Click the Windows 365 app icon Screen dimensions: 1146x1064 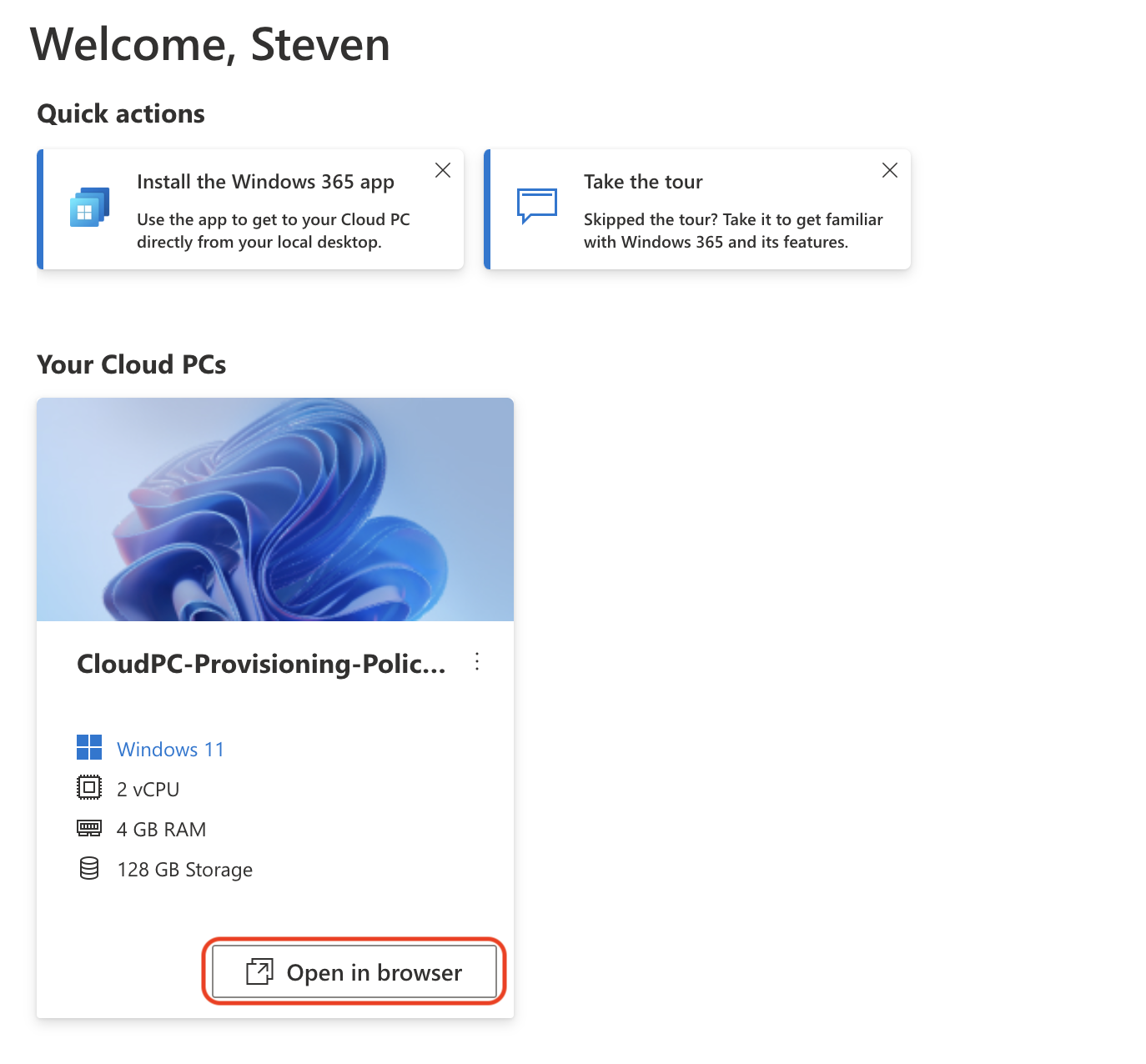[x=90, y=207]
